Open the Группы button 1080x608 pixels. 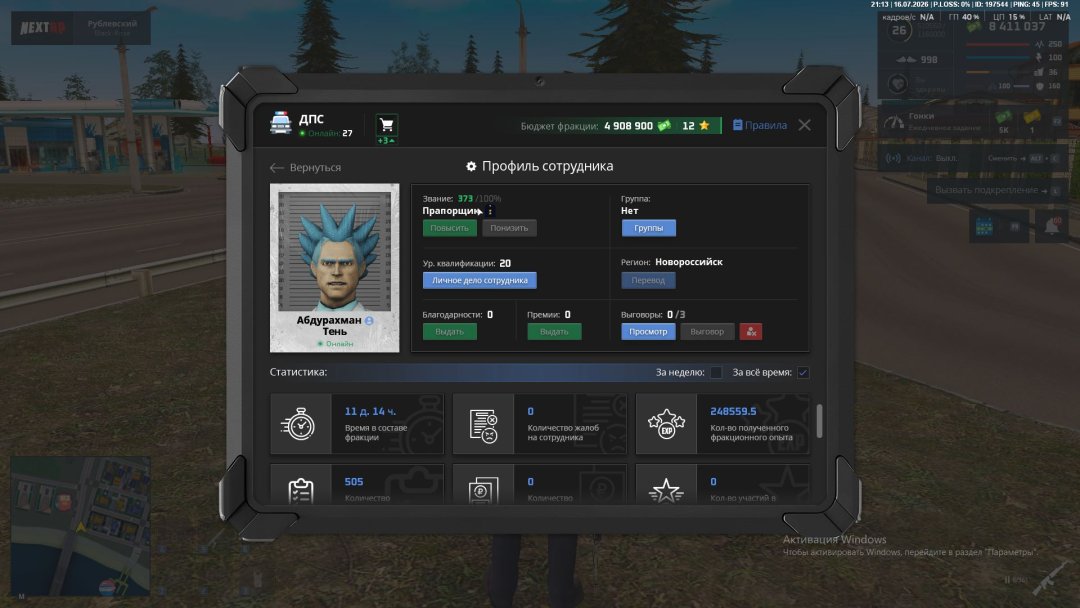pyautogui.click(x=648, y=228)
